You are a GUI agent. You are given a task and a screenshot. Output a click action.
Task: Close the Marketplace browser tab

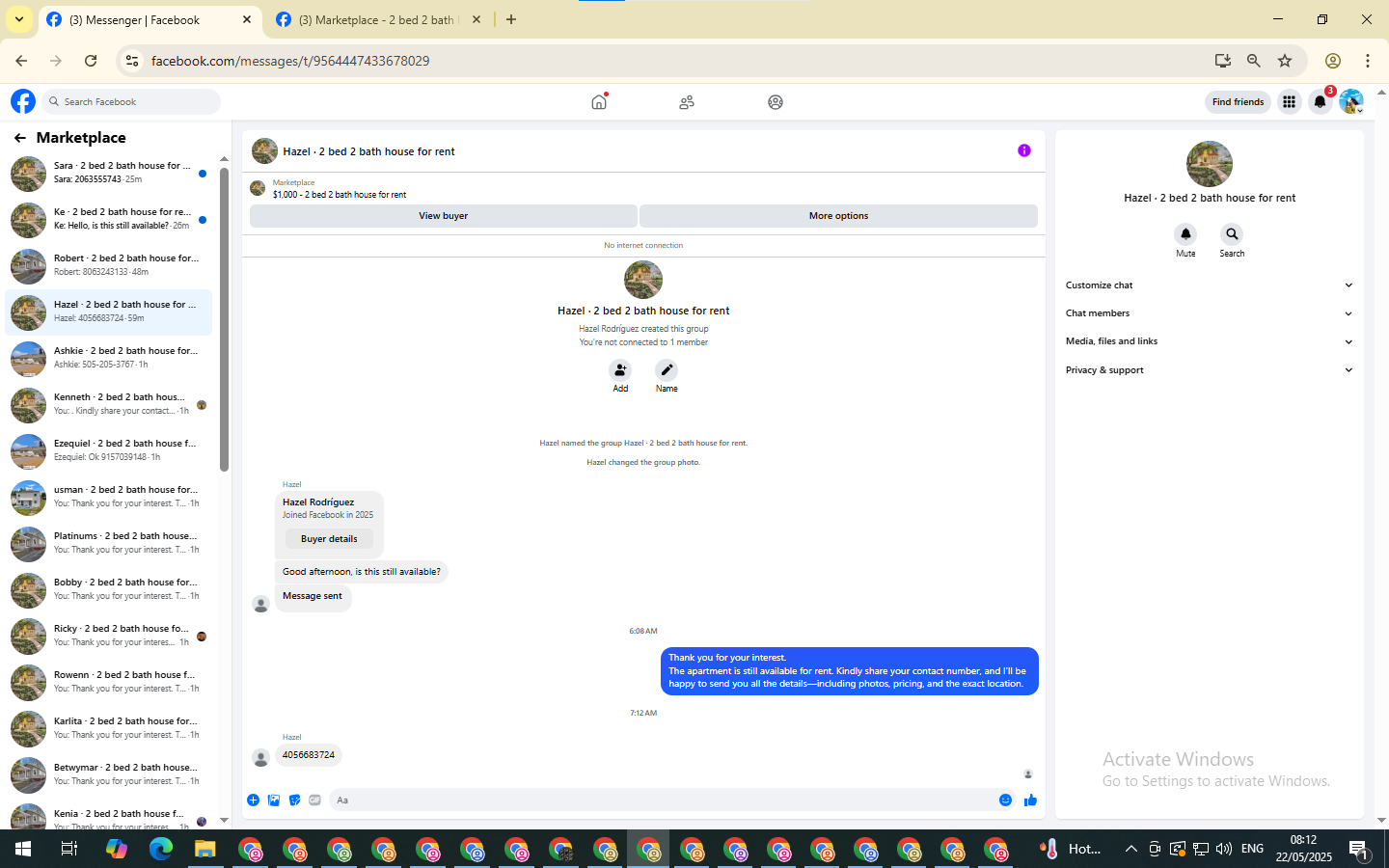[477, 19]
